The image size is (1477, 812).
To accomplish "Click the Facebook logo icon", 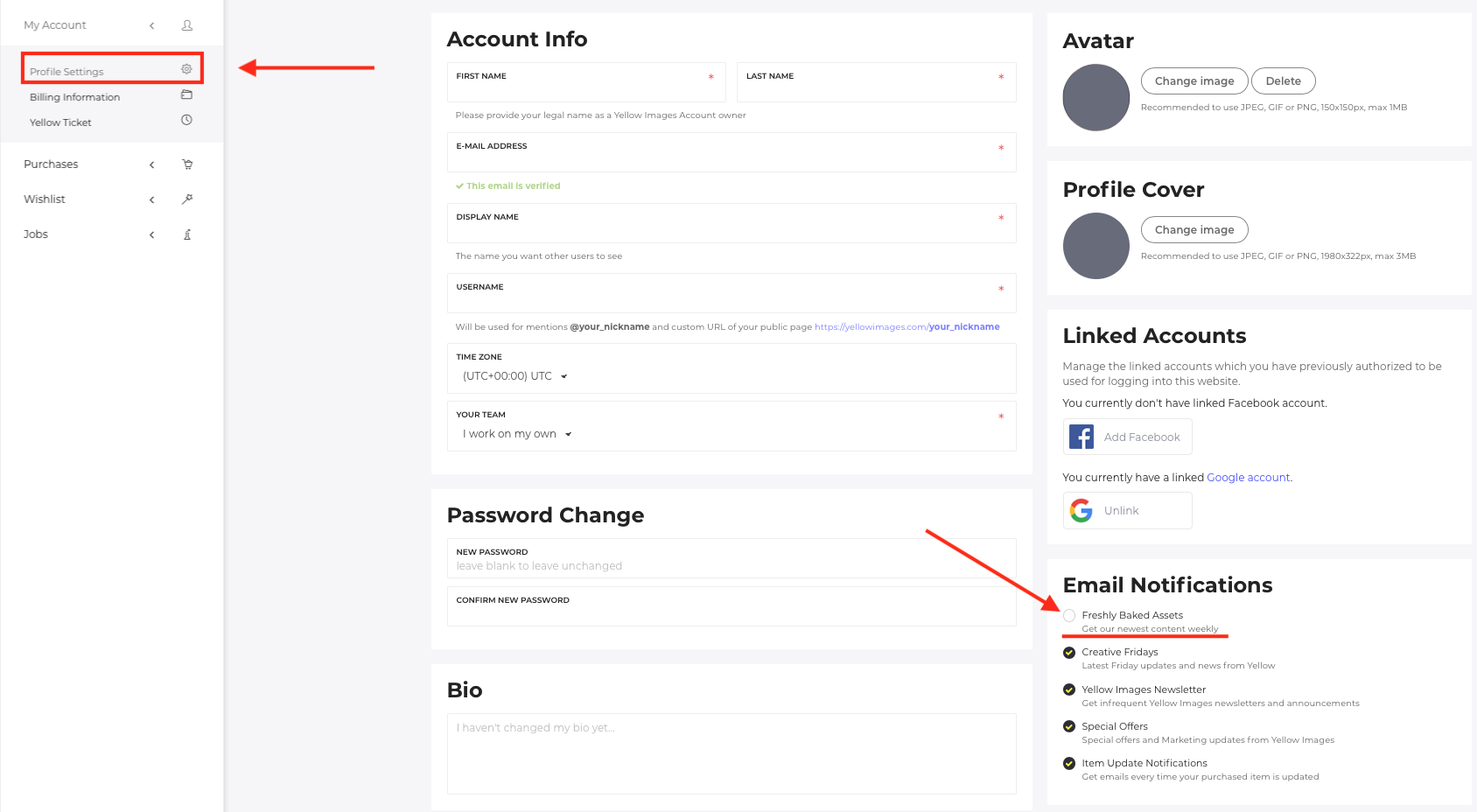I will tap(1081, 437).
